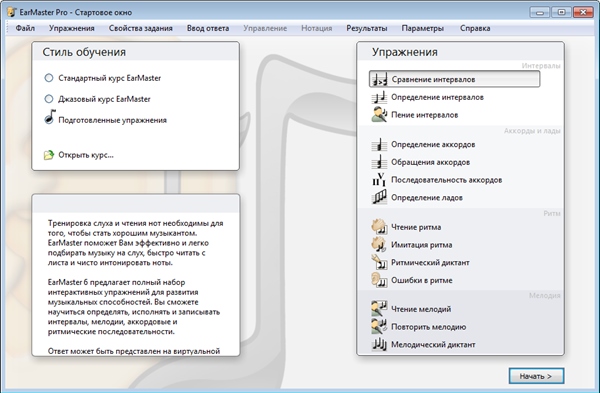Open the Параметры menu
The image size is (600, 393).
[423, 28]
